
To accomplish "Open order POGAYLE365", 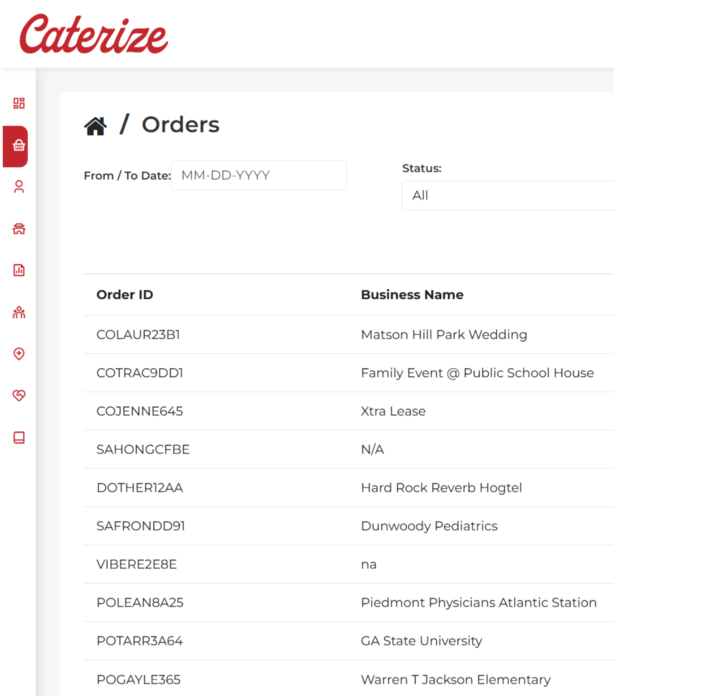I will pyautogui.click(x=138, y=680).
